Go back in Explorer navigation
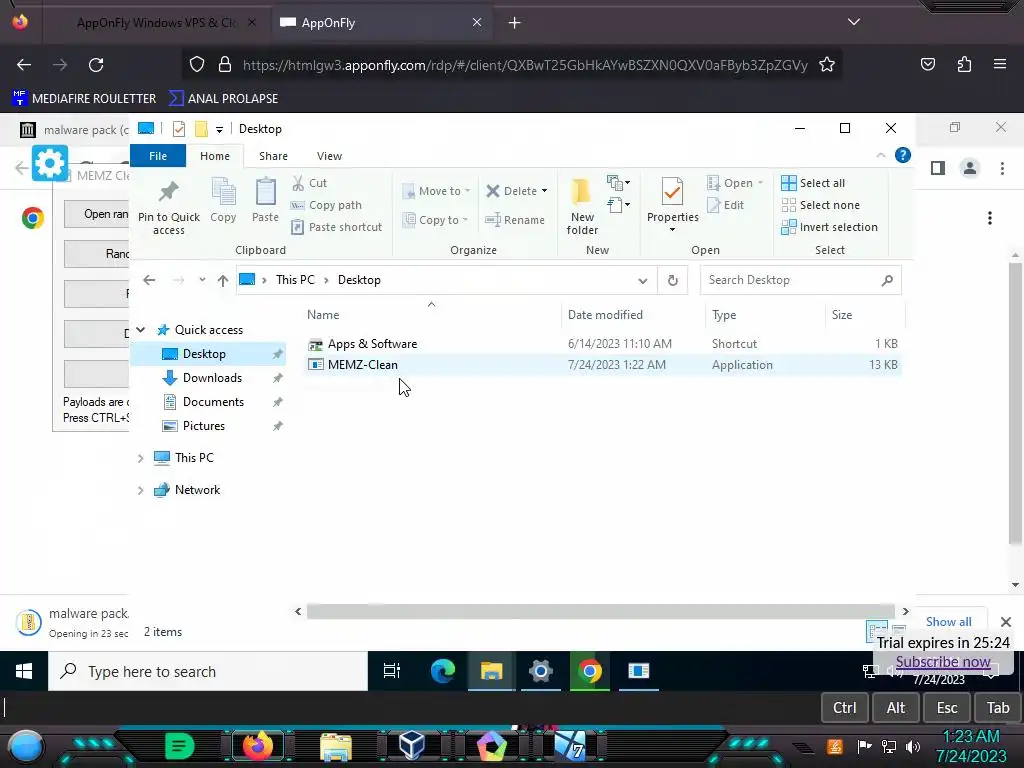This screenshot has width=1024, height=768. tap(149, 280)
